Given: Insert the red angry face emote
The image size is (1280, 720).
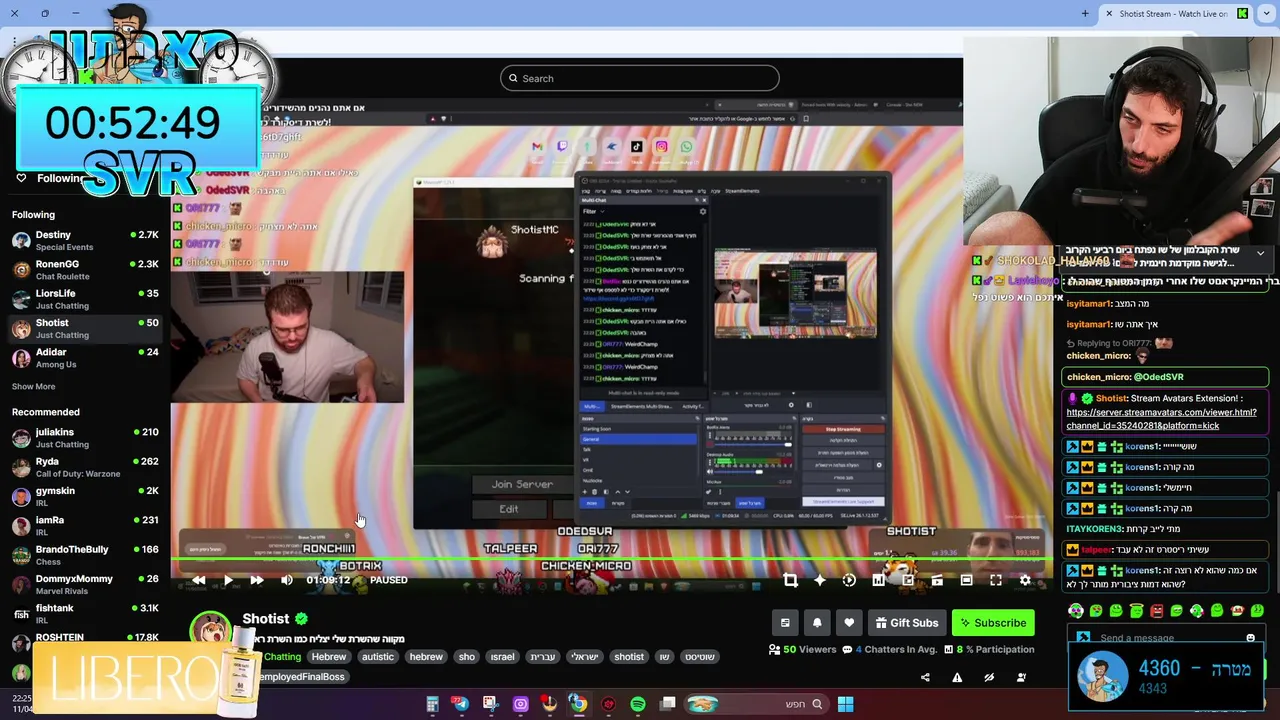Looking at the screenshot, I should click(1157, 611).
